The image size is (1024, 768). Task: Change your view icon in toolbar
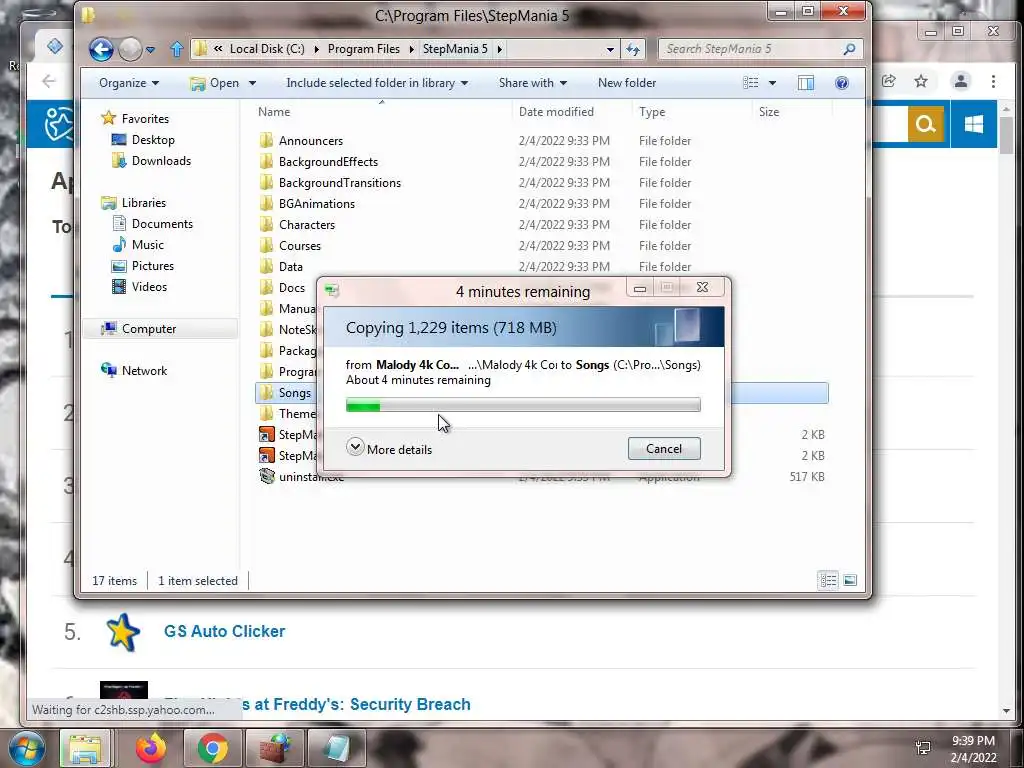click(x=751, y=83)
